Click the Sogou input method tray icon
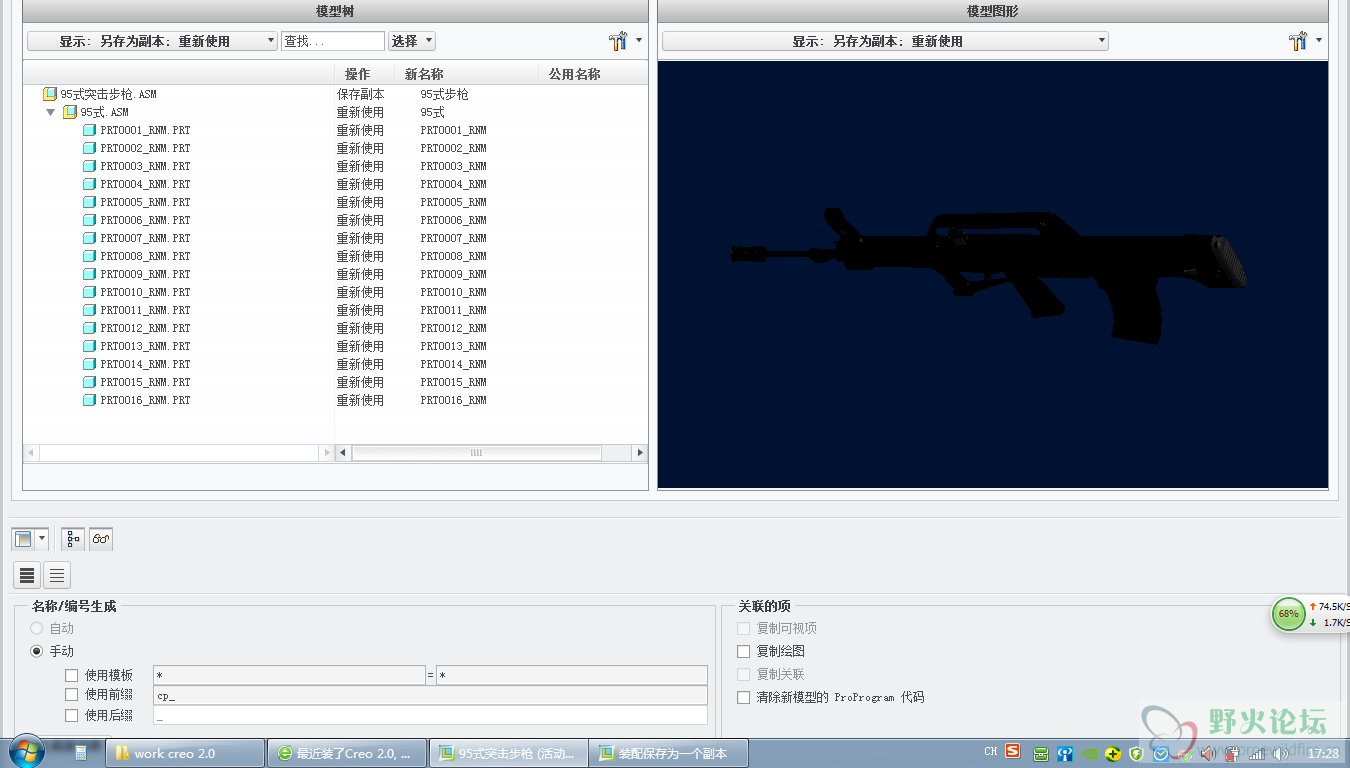The height and width of the screenshot is (768, 1350). point(1013,752)
